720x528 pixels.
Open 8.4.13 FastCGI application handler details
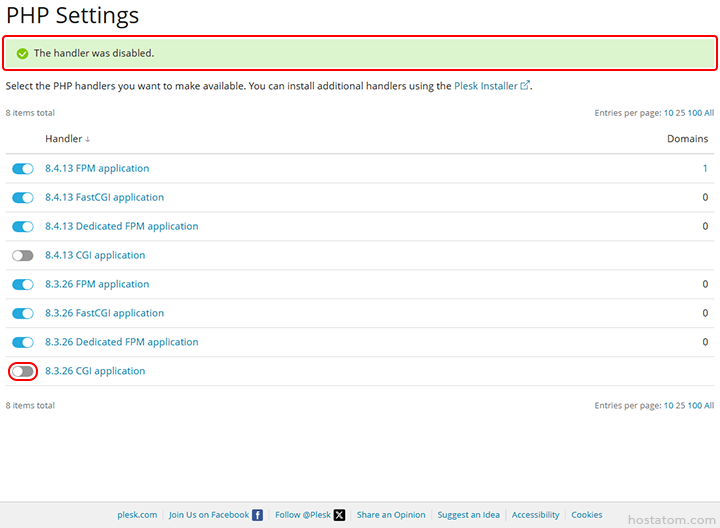point(104,198)
